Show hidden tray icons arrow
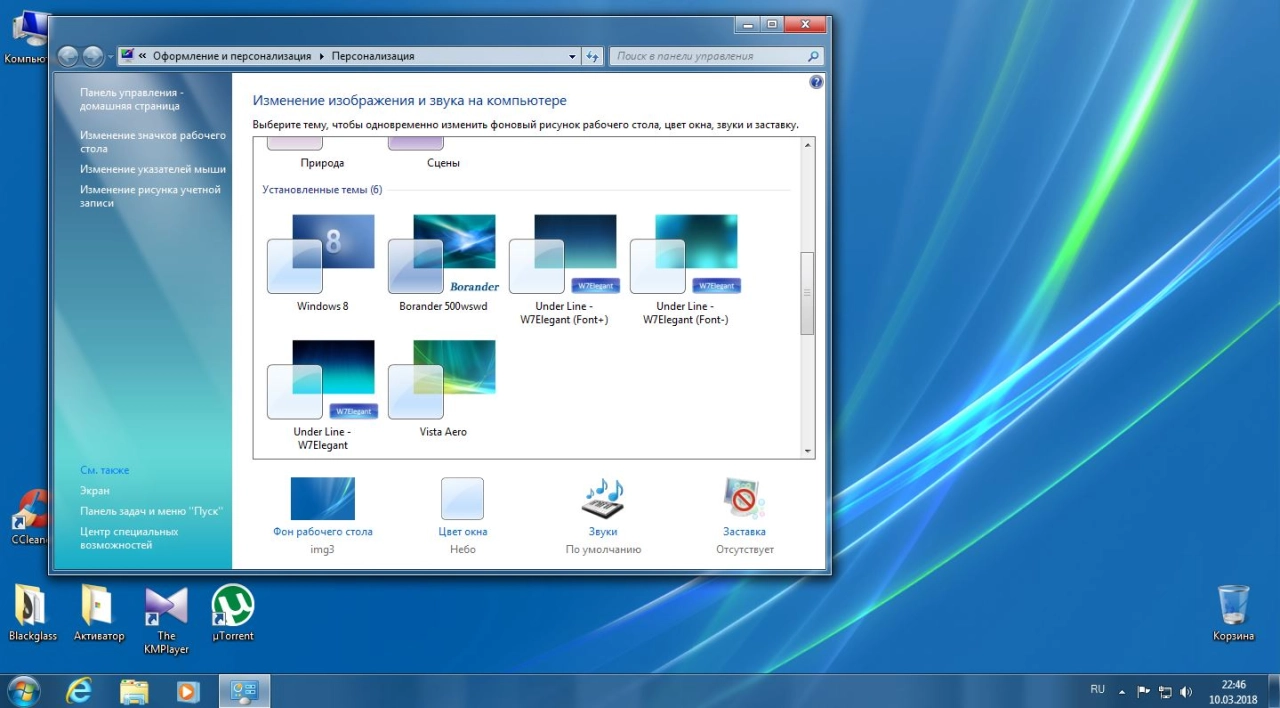The image size is (1280, 708). coord(1122,691)
